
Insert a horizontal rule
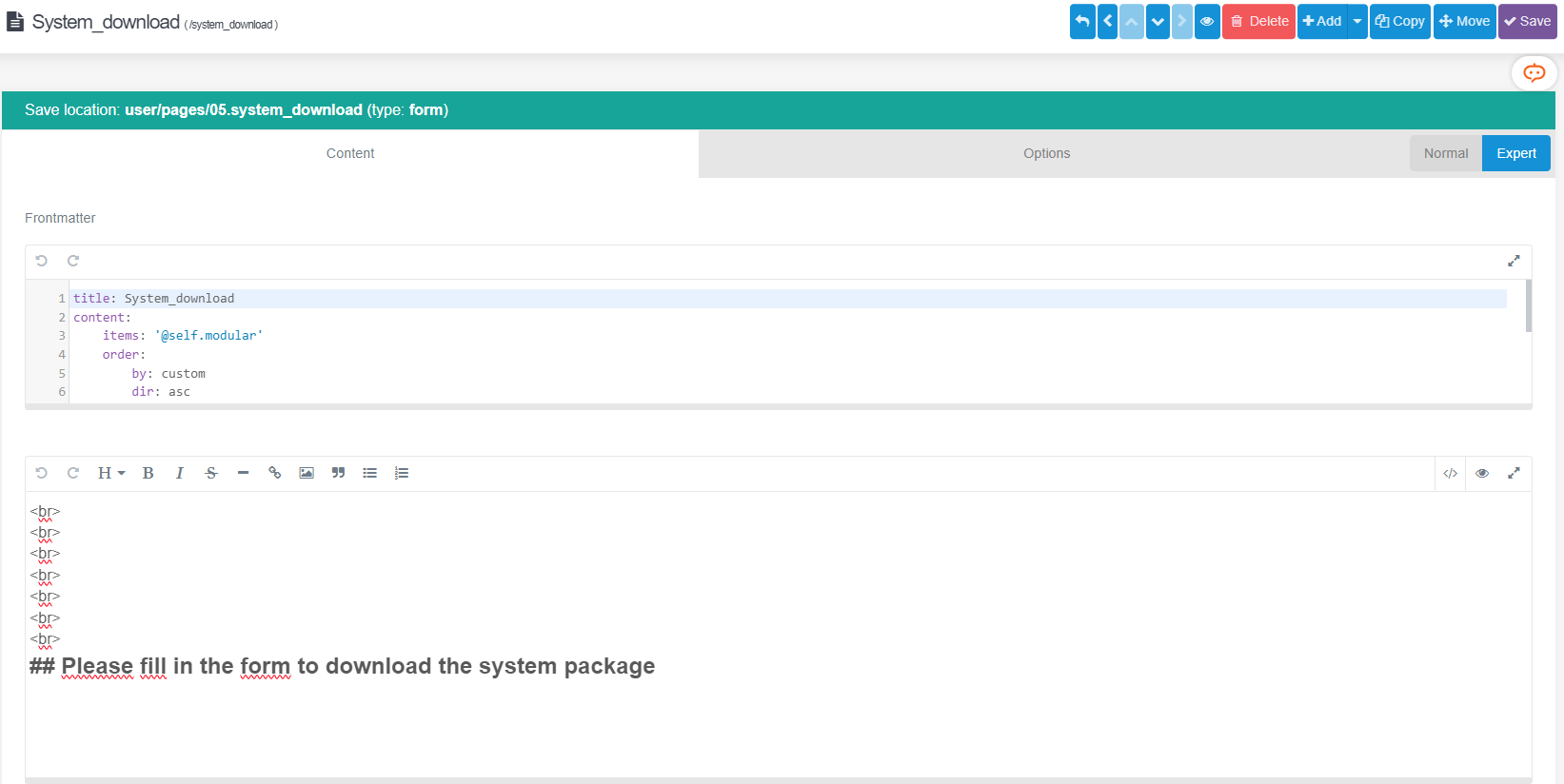coord(243,473)
